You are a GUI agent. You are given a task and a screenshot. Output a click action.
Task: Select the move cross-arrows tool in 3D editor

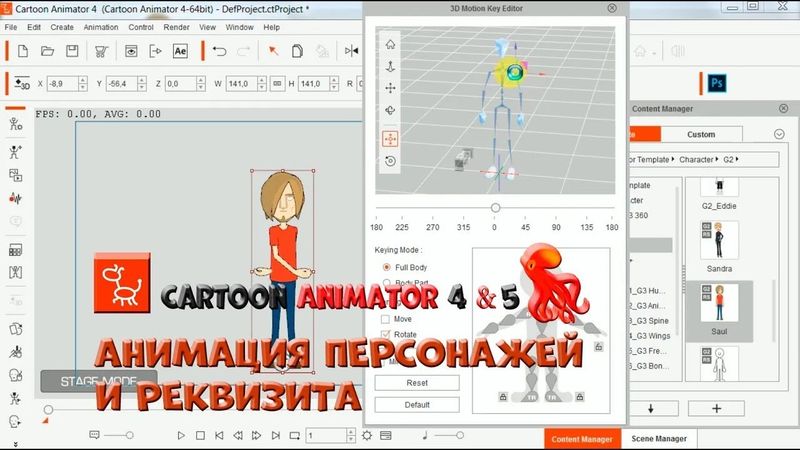click(x=390, y=88)
